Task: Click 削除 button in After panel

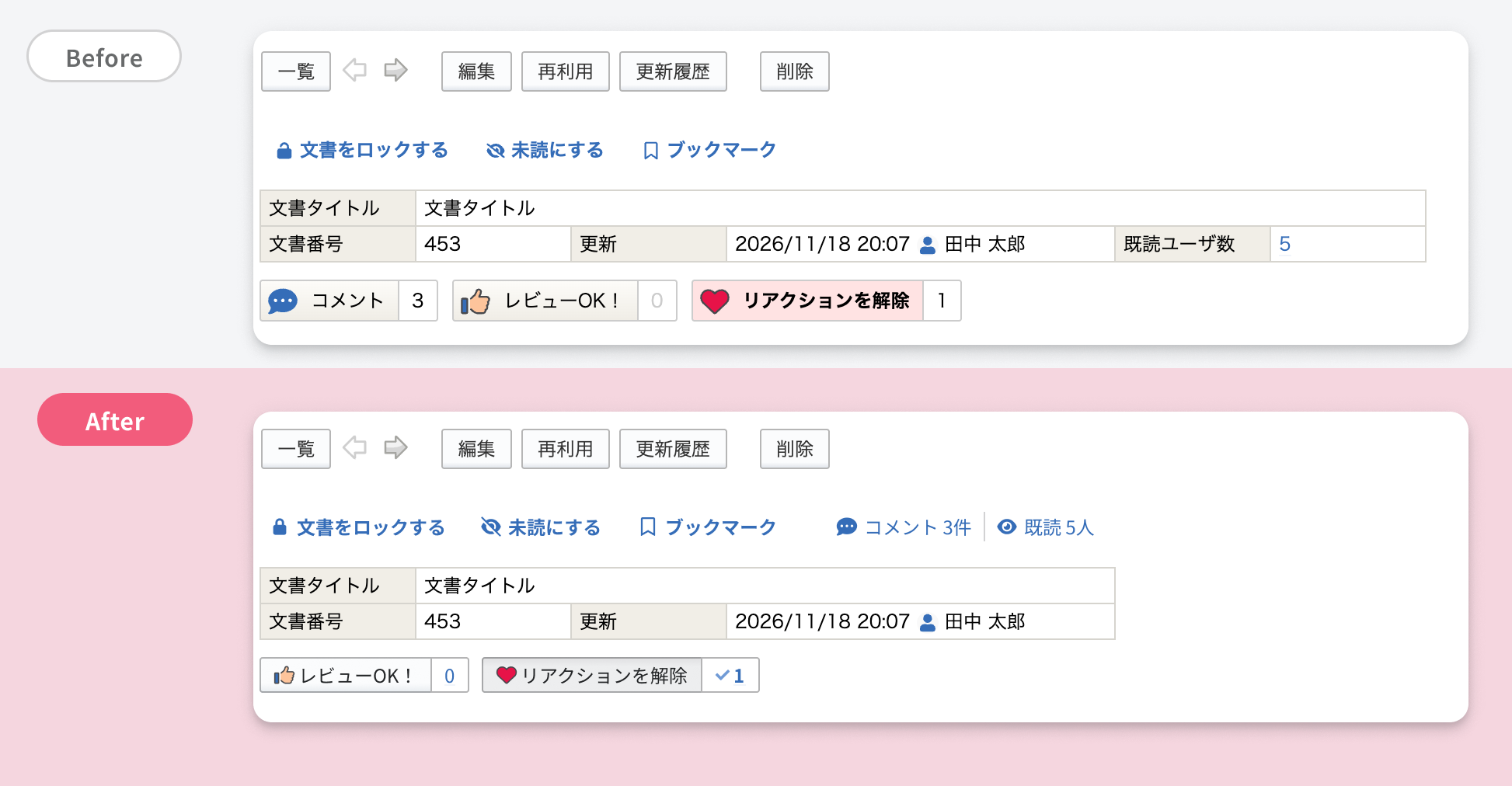Action: tap(795, 449)
